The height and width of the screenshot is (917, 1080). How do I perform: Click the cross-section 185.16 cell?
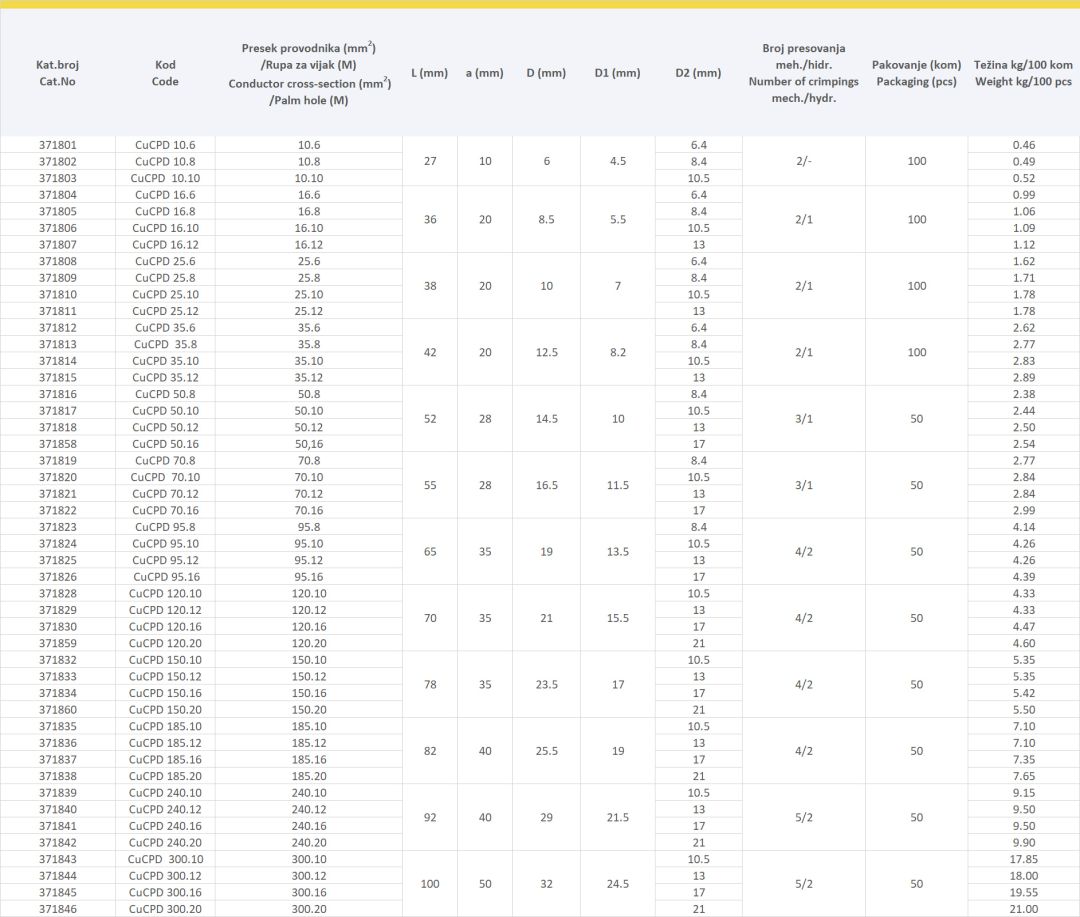pyautogui.click(x=309, y=759)
